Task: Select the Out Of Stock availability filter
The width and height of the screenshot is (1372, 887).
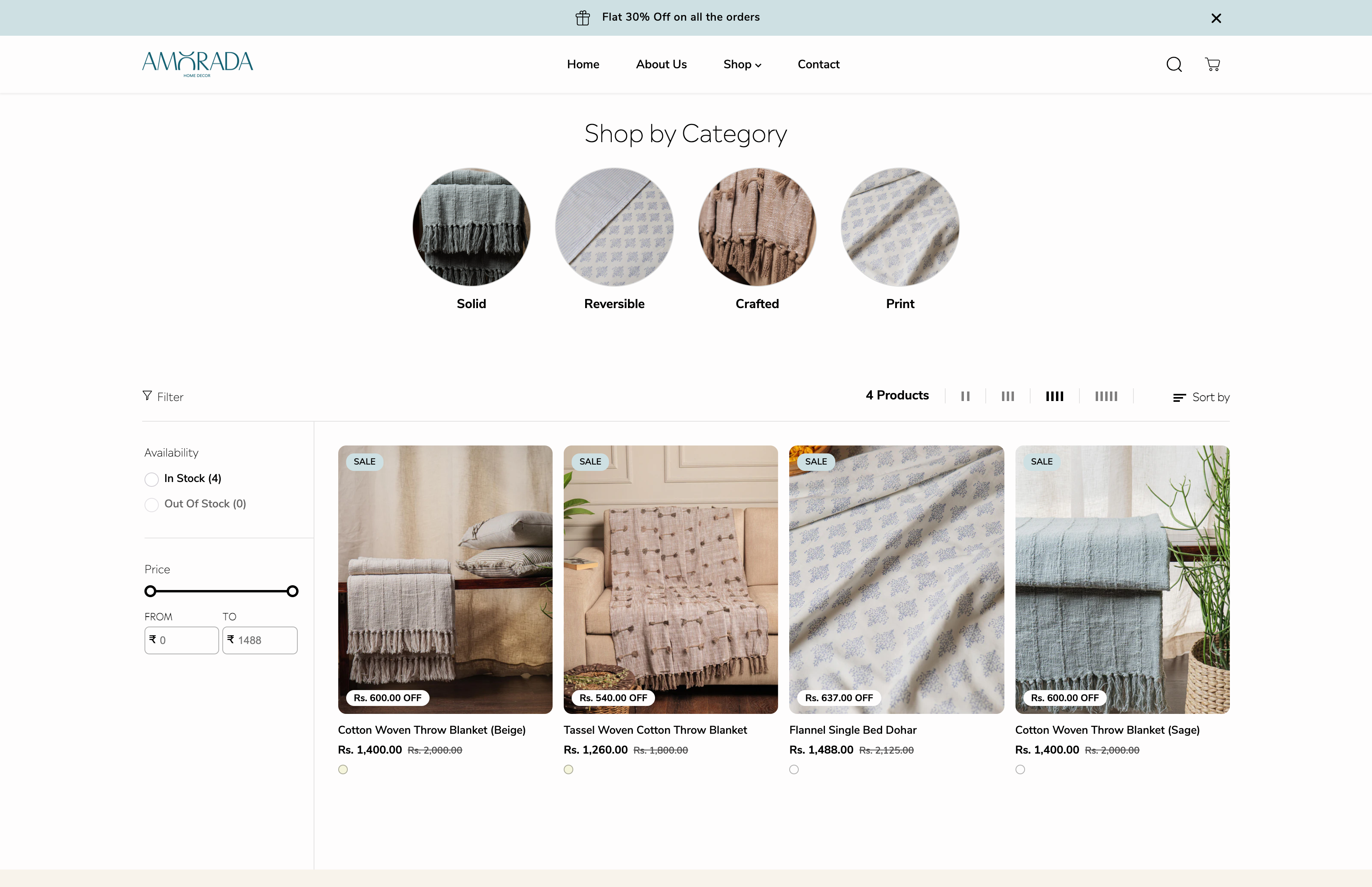Action: (x=151, y=505)
